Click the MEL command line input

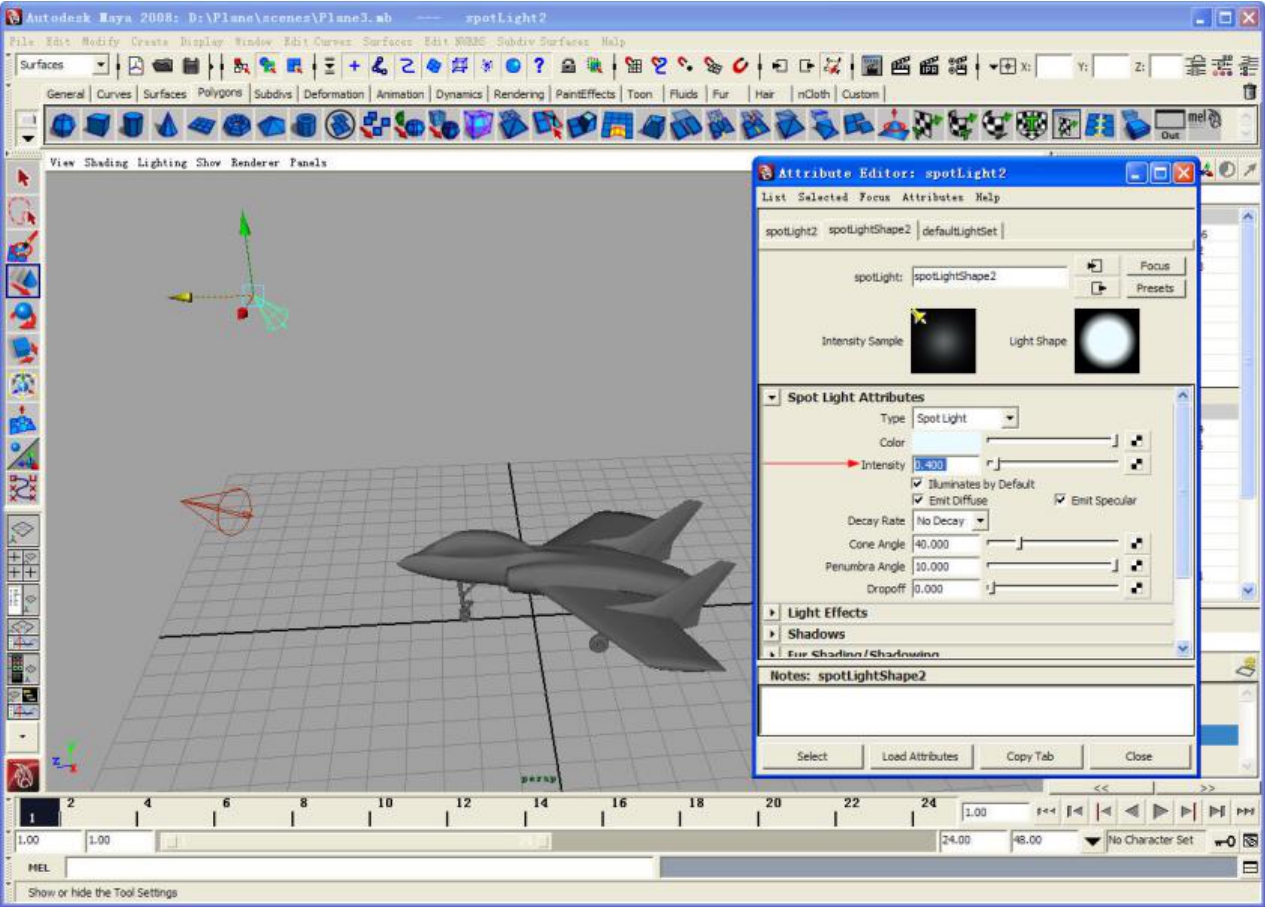tap(359, 868)
